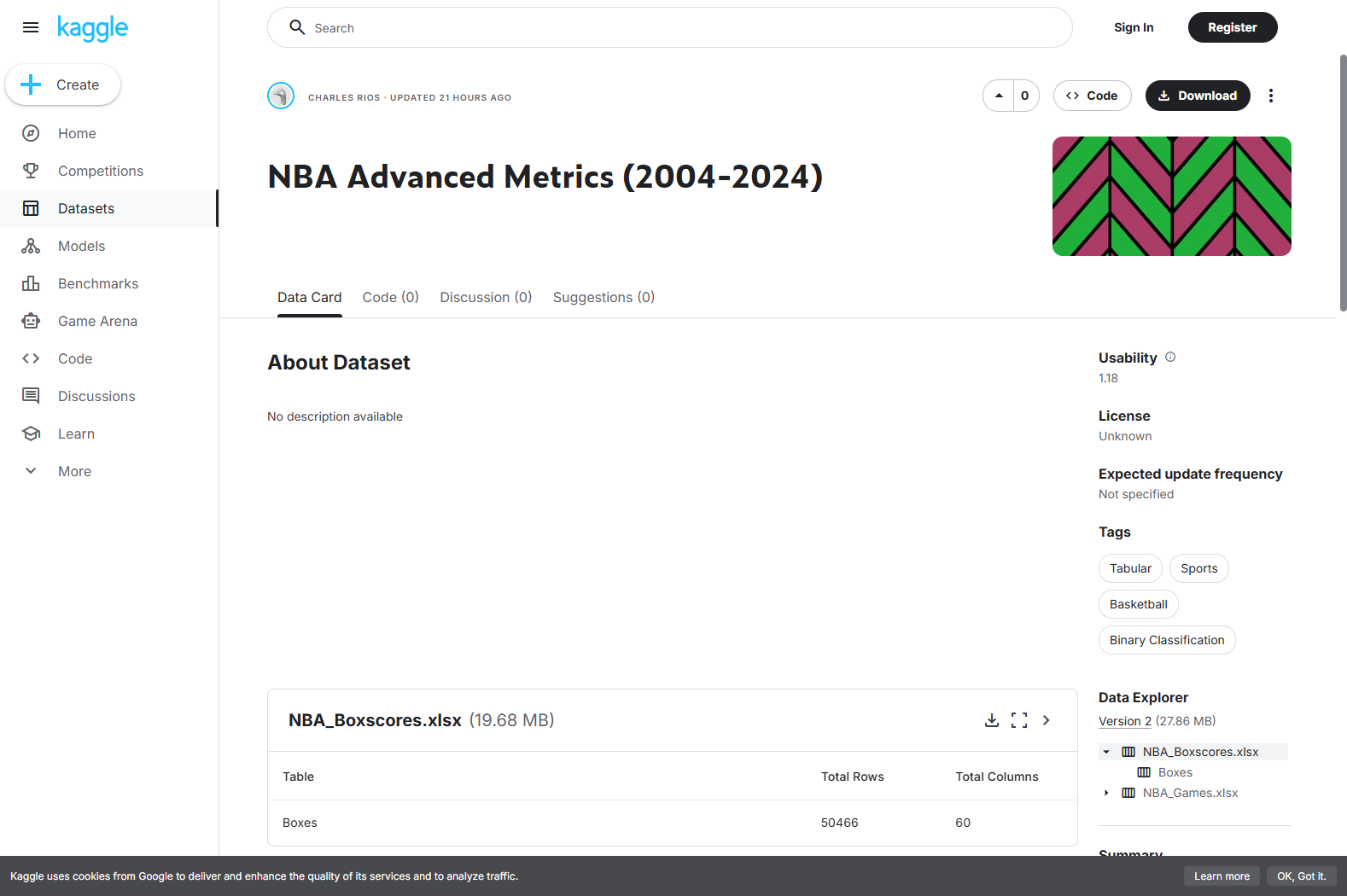Click the search magnifier icon
The height and width of the screenshot is (896, 1347).
click(x=297, y=27)
